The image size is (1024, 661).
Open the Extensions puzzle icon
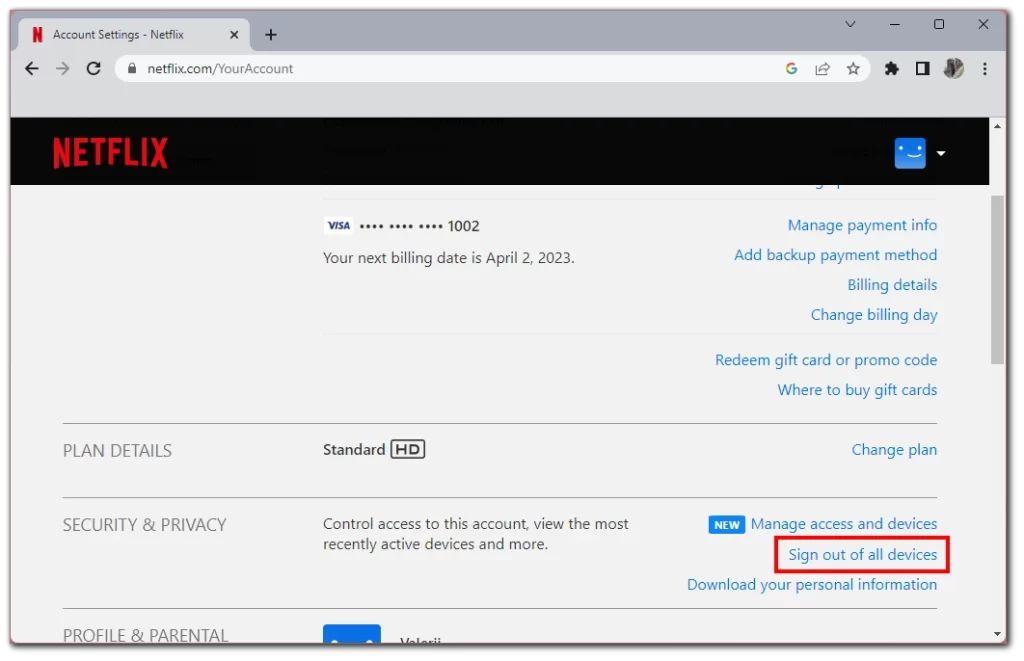(x=891, y=69)
